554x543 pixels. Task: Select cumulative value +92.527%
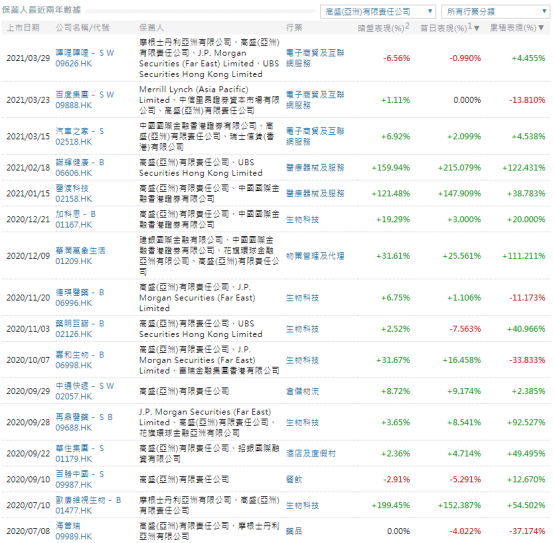coord(526,422)
